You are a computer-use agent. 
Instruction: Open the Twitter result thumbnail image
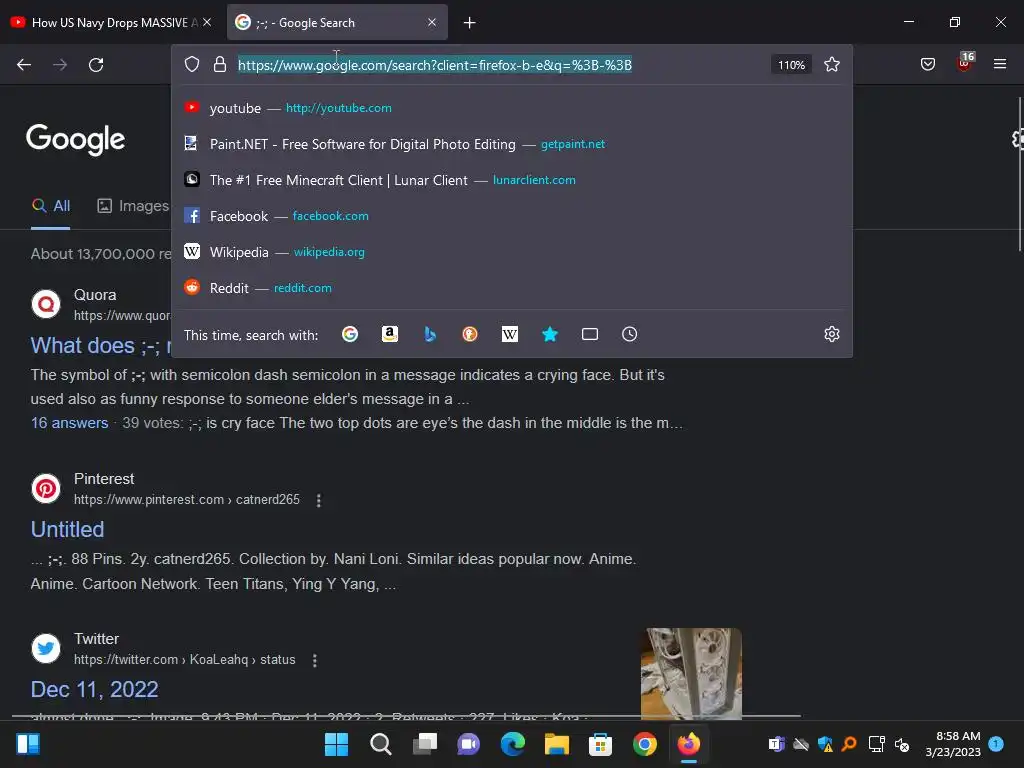pos(691,674)
